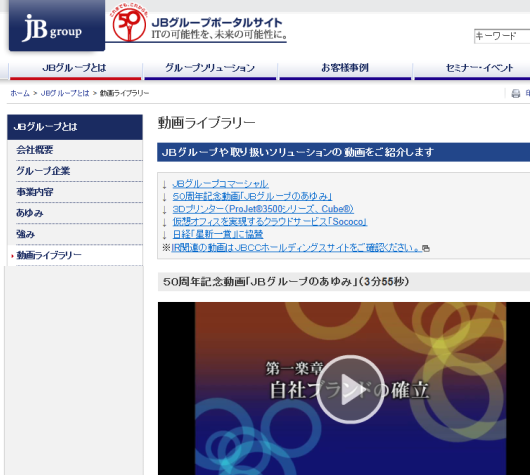
Task: Click the 動画ライブラリー breadcrumb text
Action: point(124,93)
